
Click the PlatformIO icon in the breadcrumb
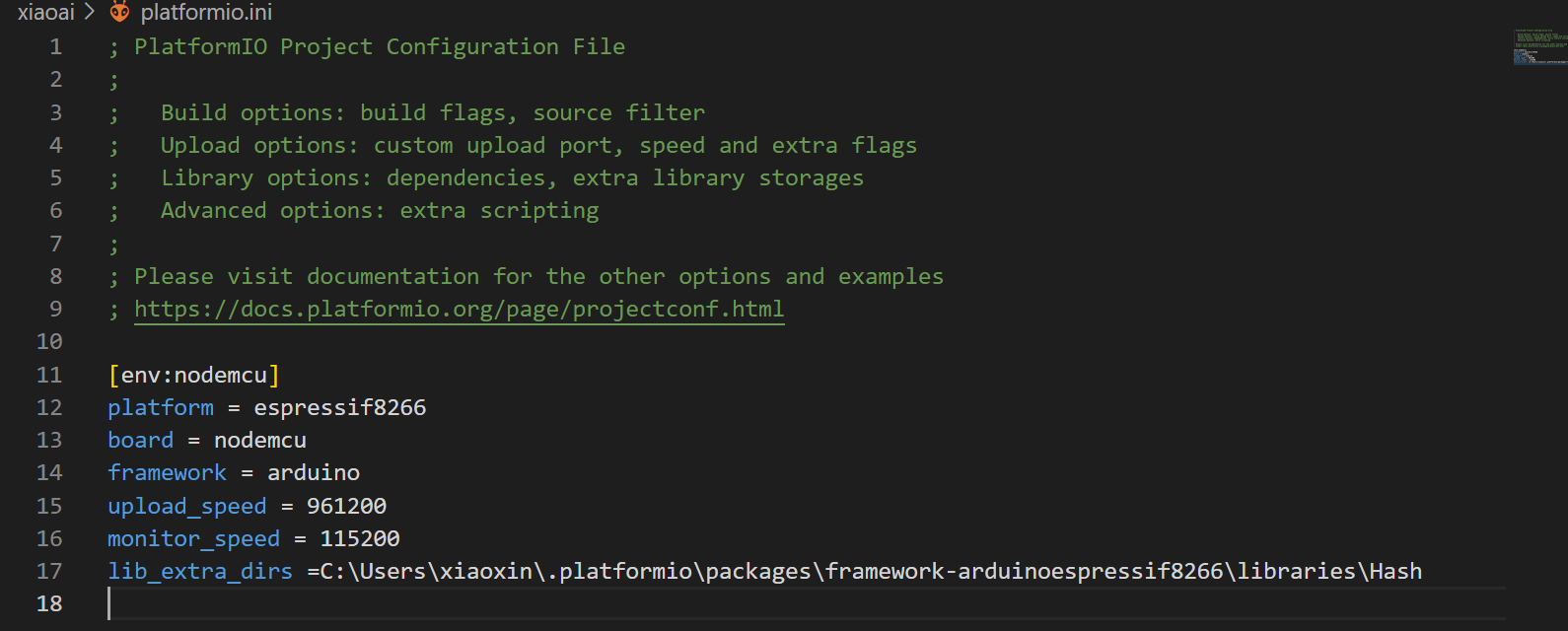point(119,12)
